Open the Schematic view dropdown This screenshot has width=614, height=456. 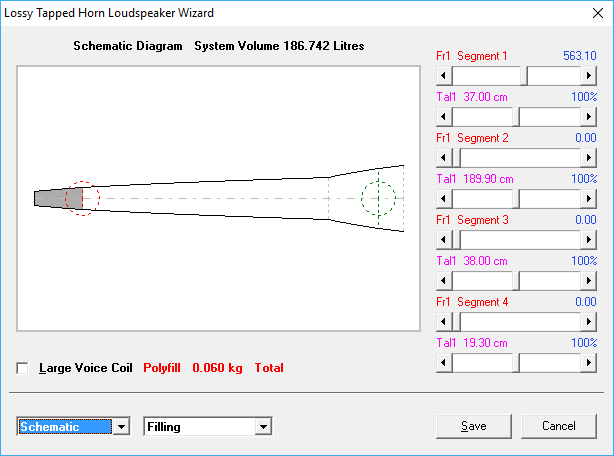click(x=121, y=427)
